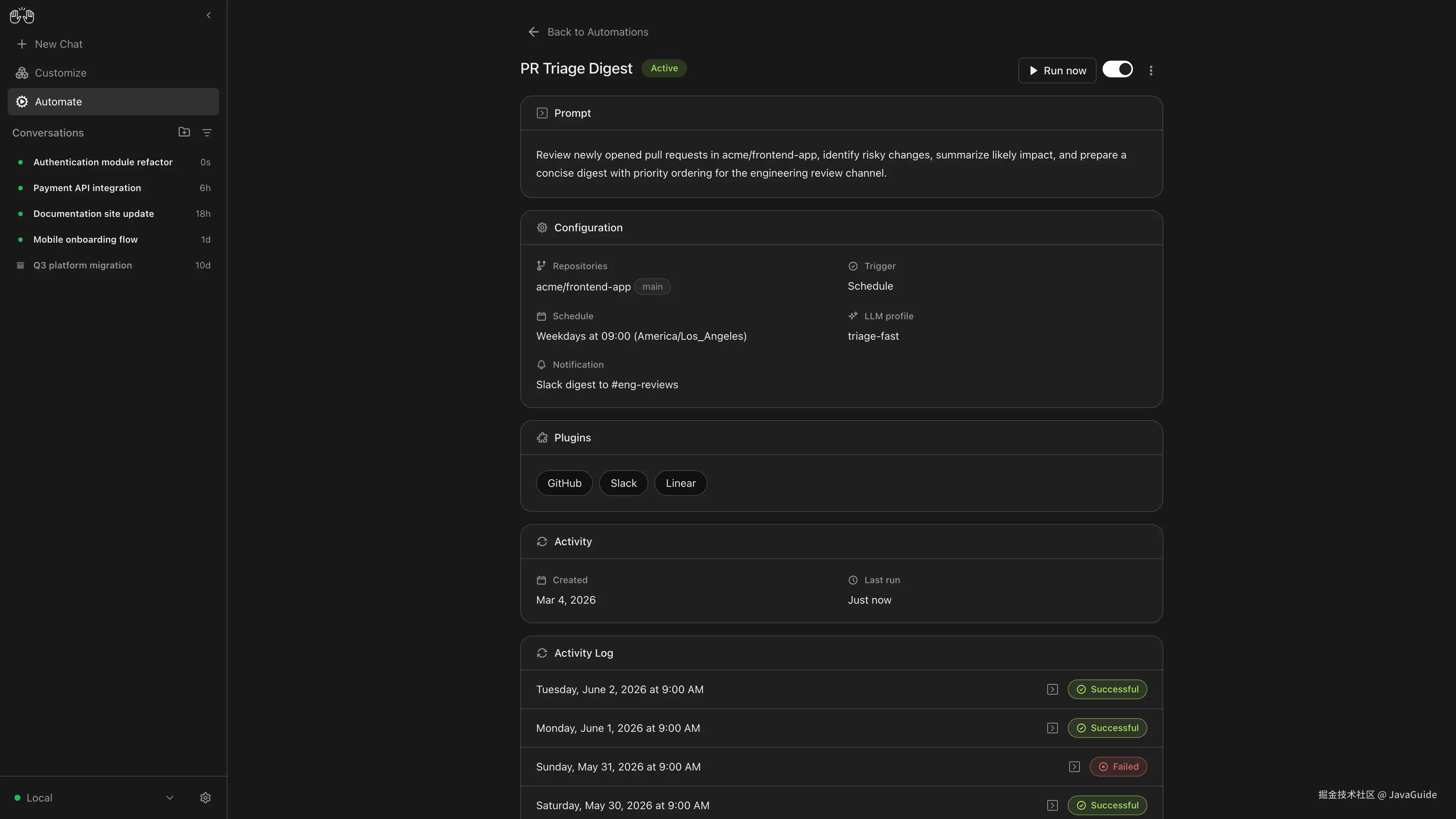Click the Plugins puzzle icon
1456x819 pixels.
pyautogui.click(x=542, y=438)
